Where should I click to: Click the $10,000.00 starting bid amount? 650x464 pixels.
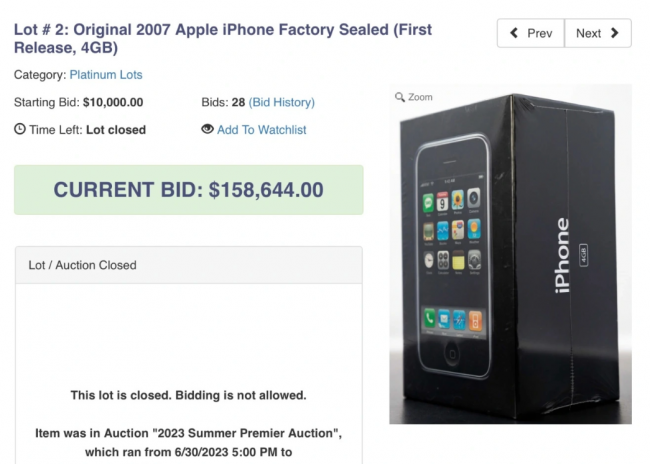click(113, 102)
